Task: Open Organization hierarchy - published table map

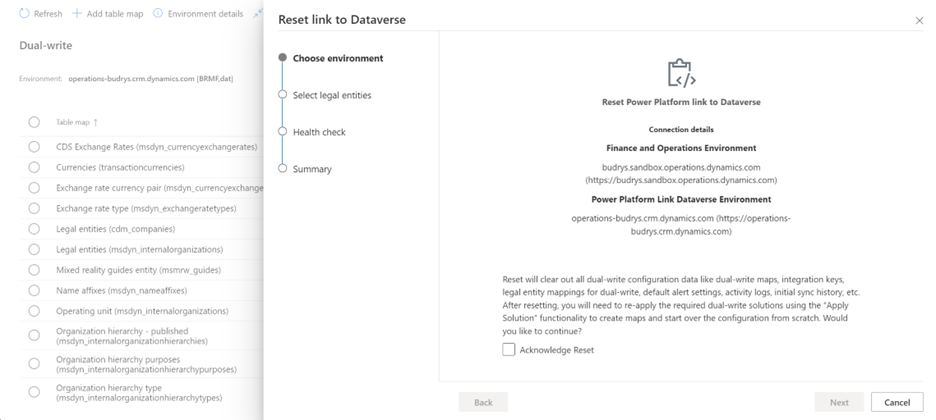Action: 132,336
